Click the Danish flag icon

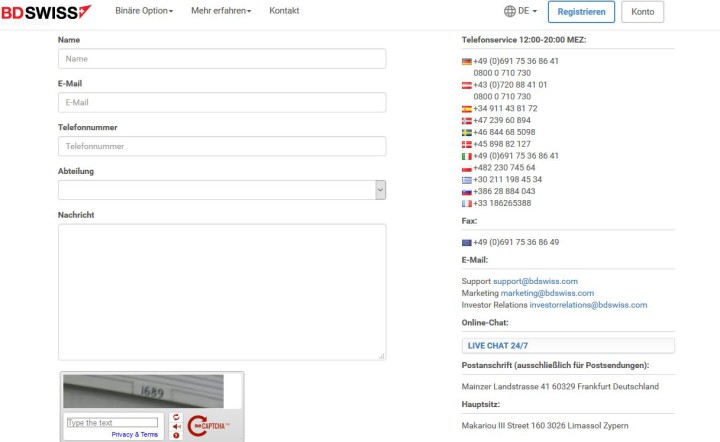click(467, 145)
